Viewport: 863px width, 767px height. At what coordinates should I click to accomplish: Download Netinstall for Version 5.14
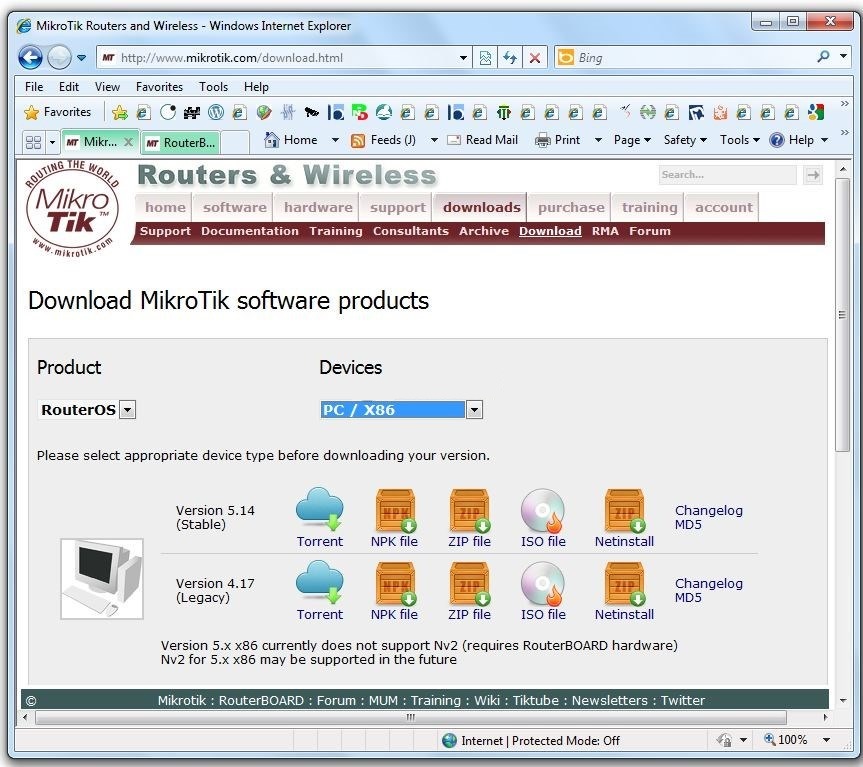click(624, 511)
